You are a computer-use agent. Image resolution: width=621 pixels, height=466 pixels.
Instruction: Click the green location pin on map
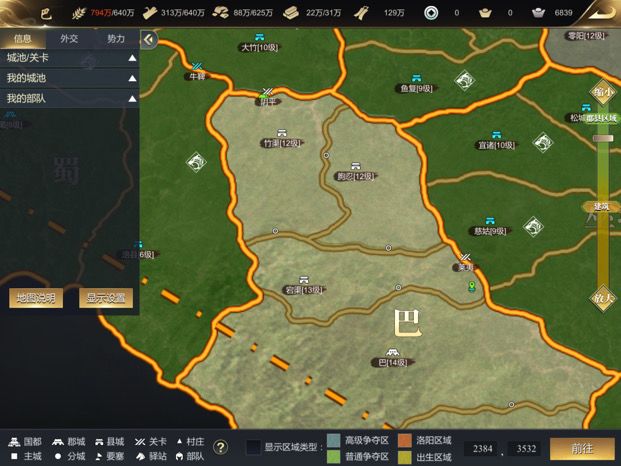472,286
